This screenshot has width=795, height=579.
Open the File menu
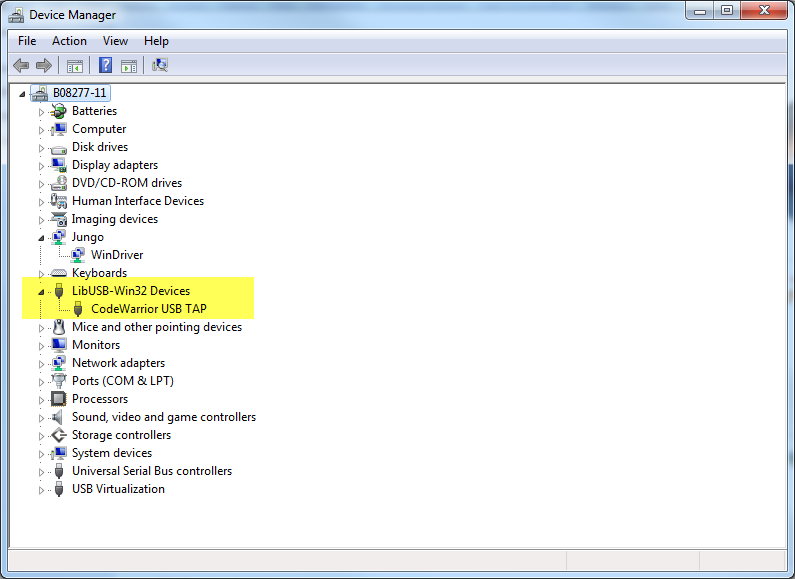(27, 41)
